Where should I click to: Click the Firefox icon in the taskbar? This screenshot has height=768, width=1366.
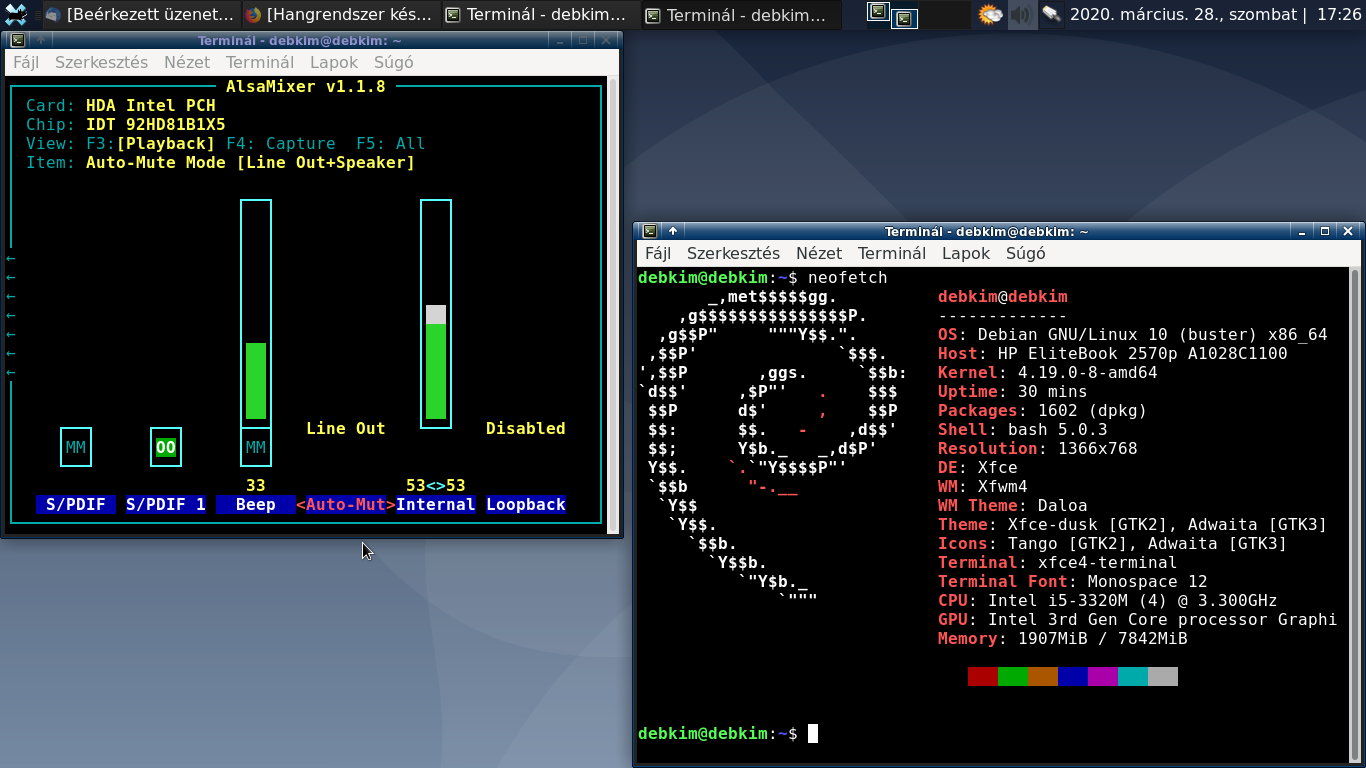(x=253, y=15)
